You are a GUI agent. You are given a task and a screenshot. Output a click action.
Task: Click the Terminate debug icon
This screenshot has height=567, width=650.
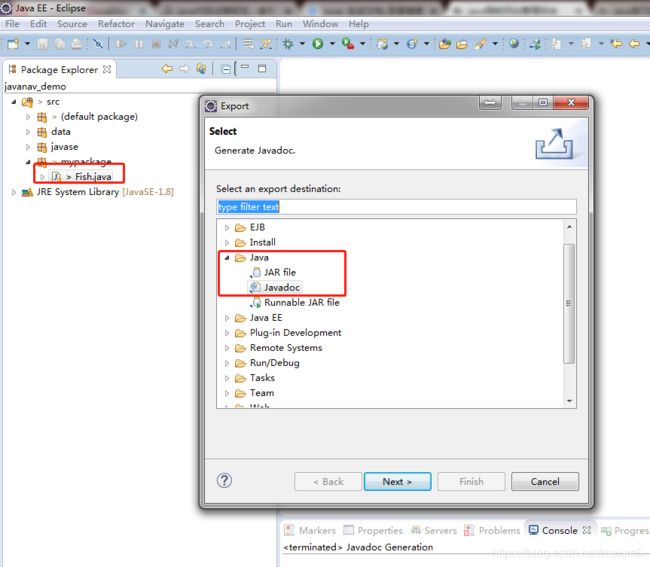coord(156,44)
